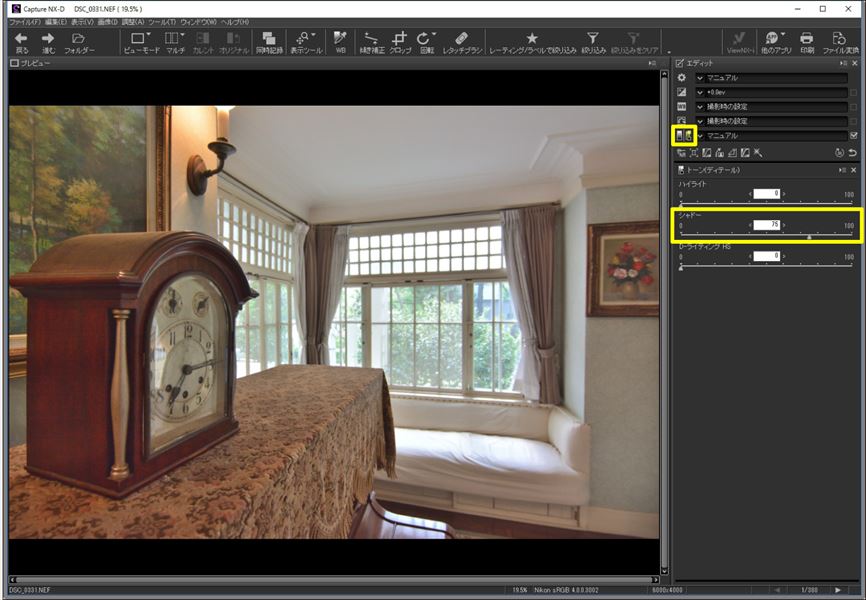Click the シャドー value field showing 75
The width and height of the screenshot is (866, 600).
tap(767, 225)
